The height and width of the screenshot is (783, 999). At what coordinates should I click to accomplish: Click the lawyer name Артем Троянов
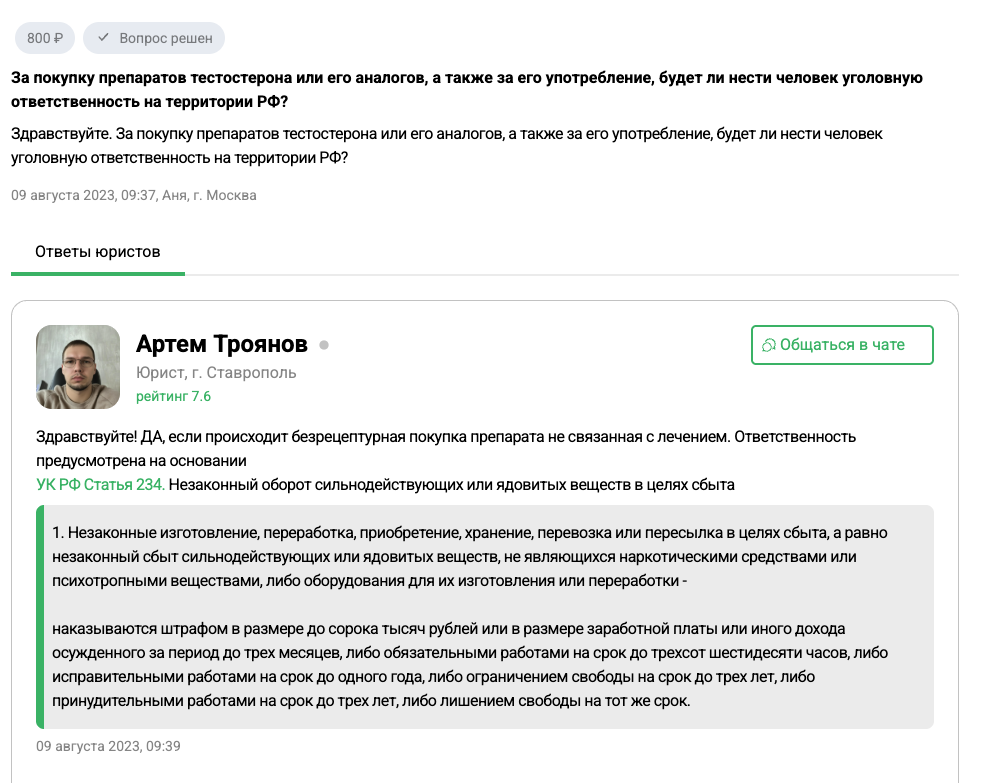point(222,344)
